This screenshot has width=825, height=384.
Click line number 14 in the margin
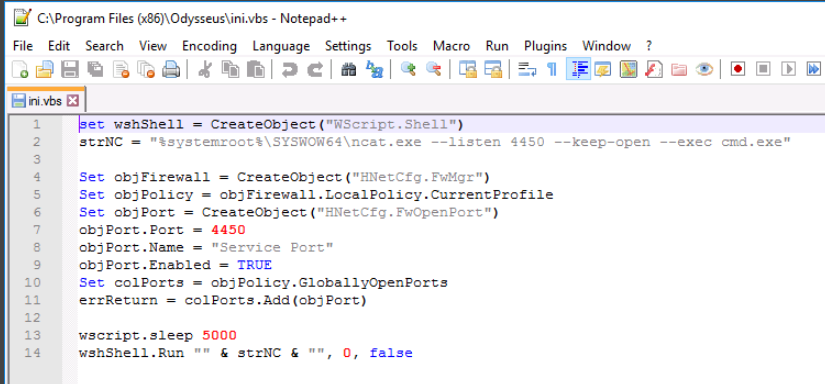32,353
